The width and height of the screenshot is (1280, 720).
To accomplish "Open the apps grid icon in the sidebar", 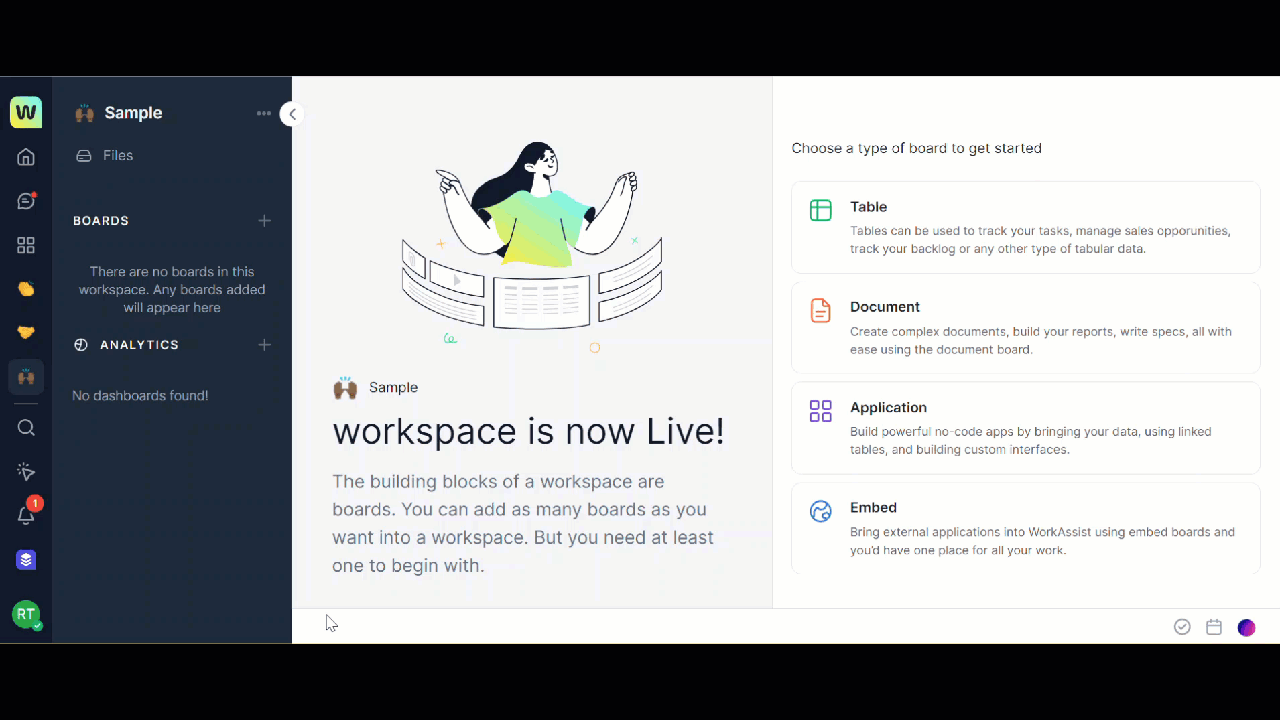I will pos(26,245).
